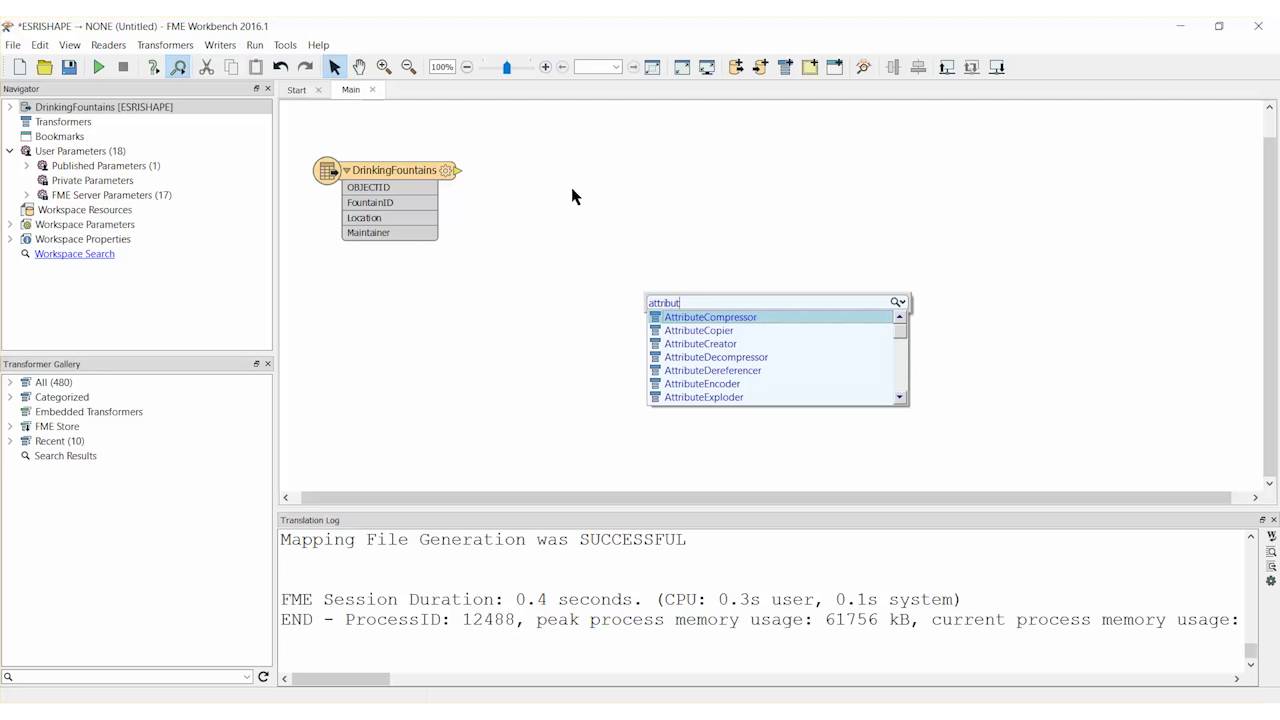The image size is (1280, 720).
Task: Stop the translation with the square stop icon
Action: coord(123,67)
